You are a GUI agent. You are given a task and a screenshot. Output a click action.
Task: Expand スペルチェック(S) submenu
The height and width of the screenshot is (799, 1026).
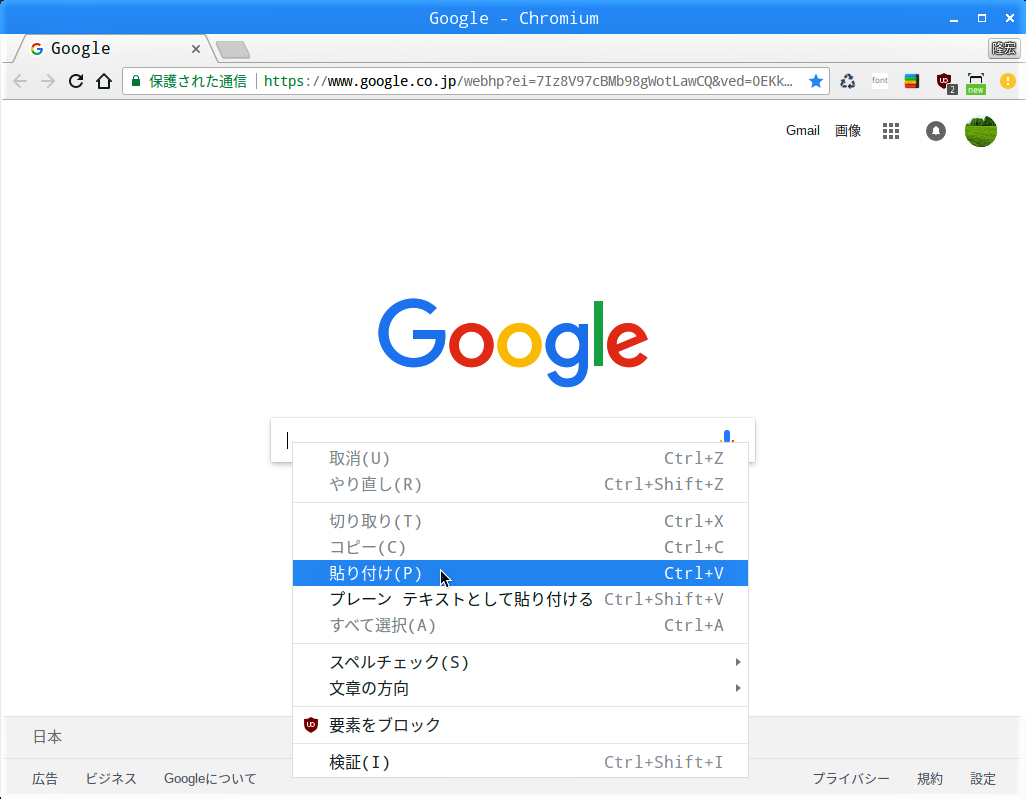[520, 662]
